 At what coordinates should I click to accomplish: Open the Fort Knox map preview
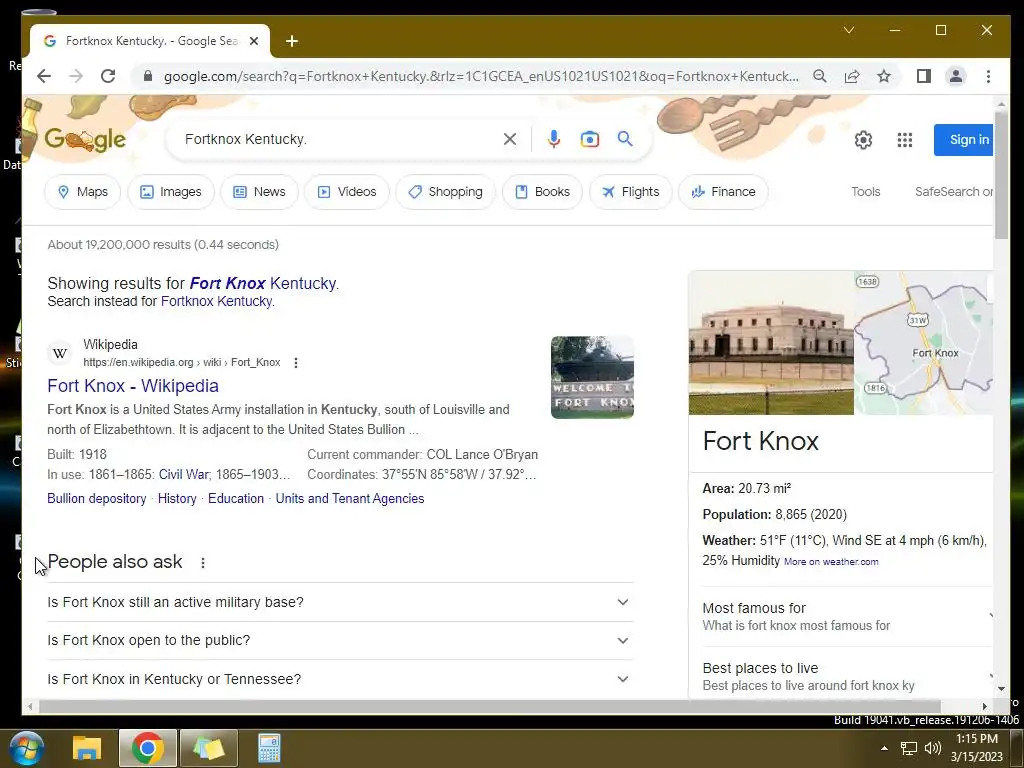pos(923,343)
